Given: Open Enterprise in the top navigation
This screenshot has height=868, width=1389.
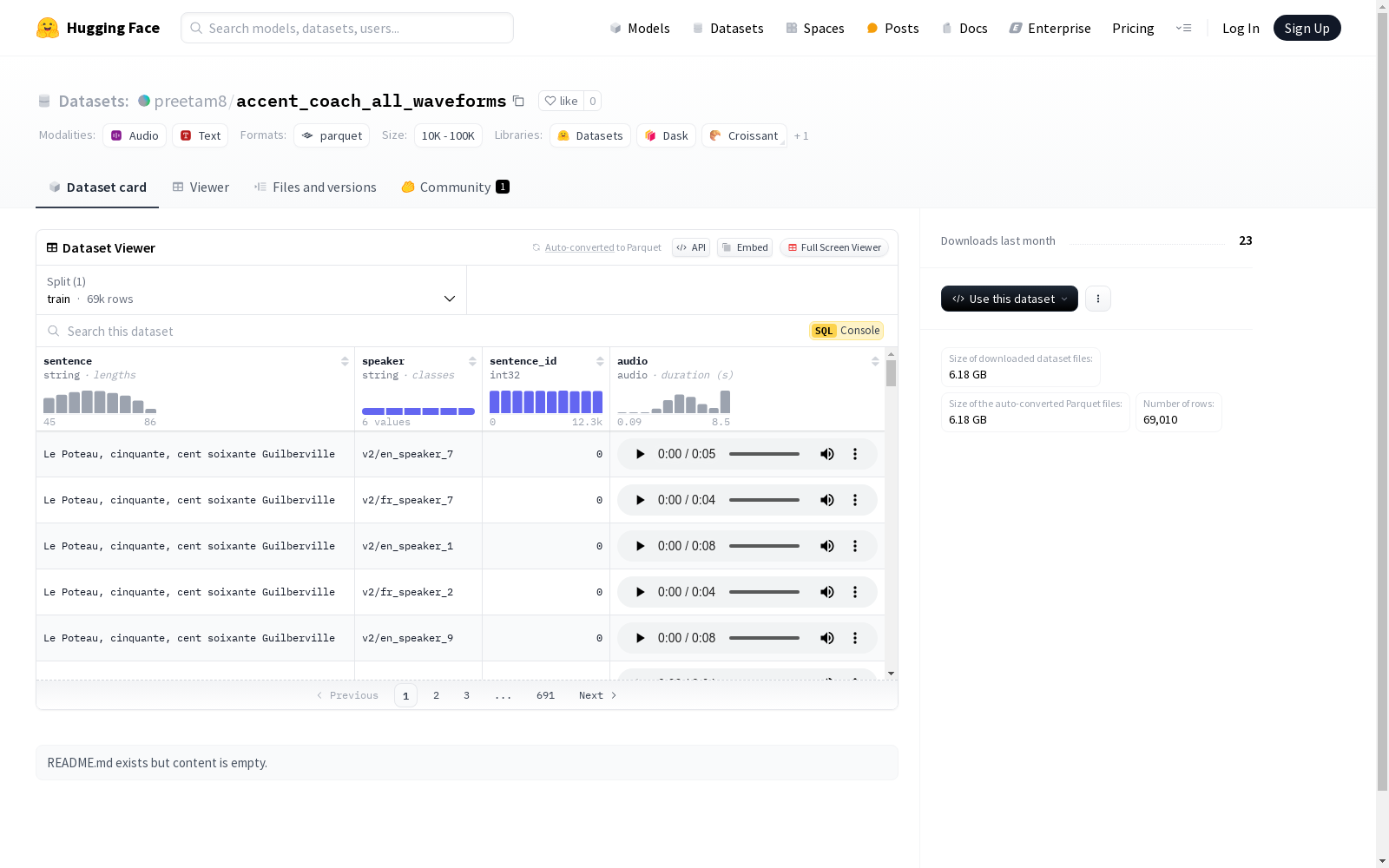Looking at the screenshot, I should click(x=1050, y=28).
